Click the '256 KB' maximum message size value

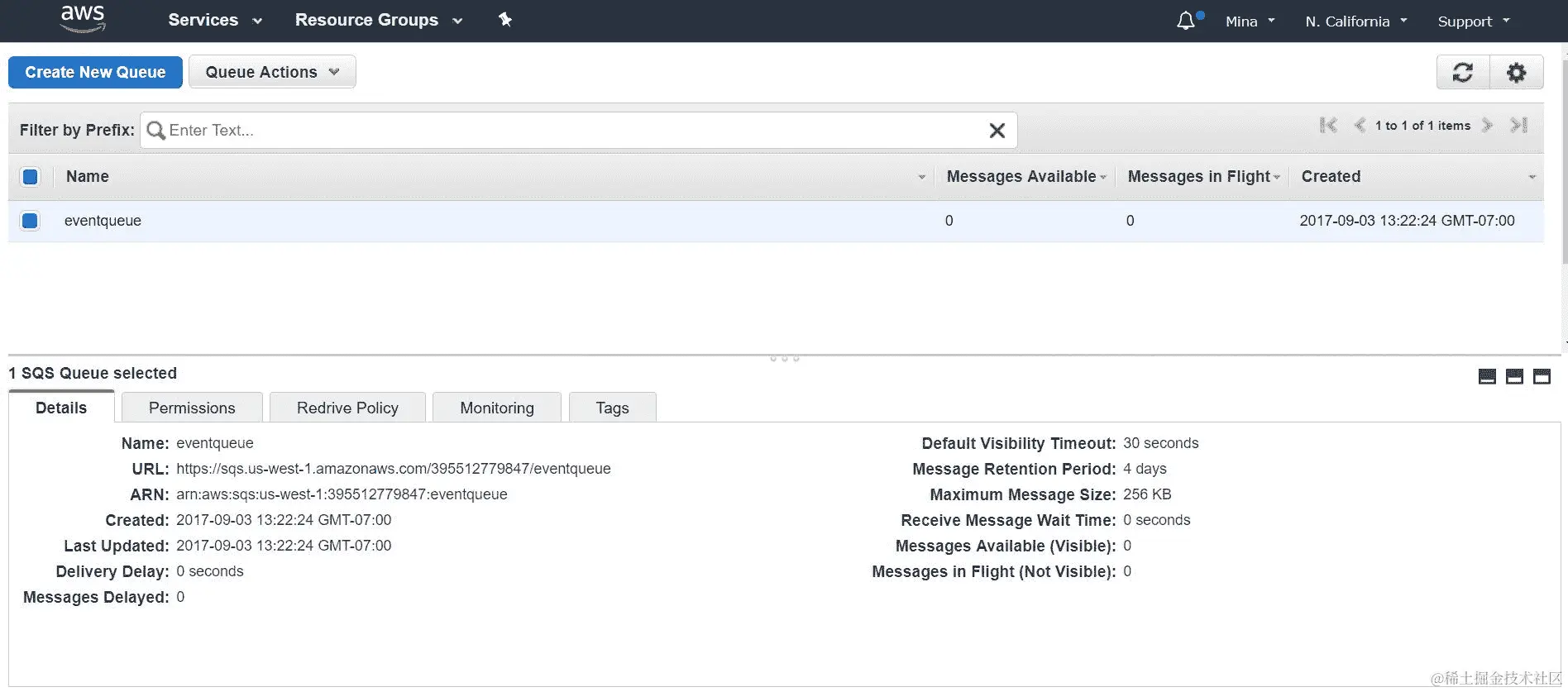pos(1147,494)
